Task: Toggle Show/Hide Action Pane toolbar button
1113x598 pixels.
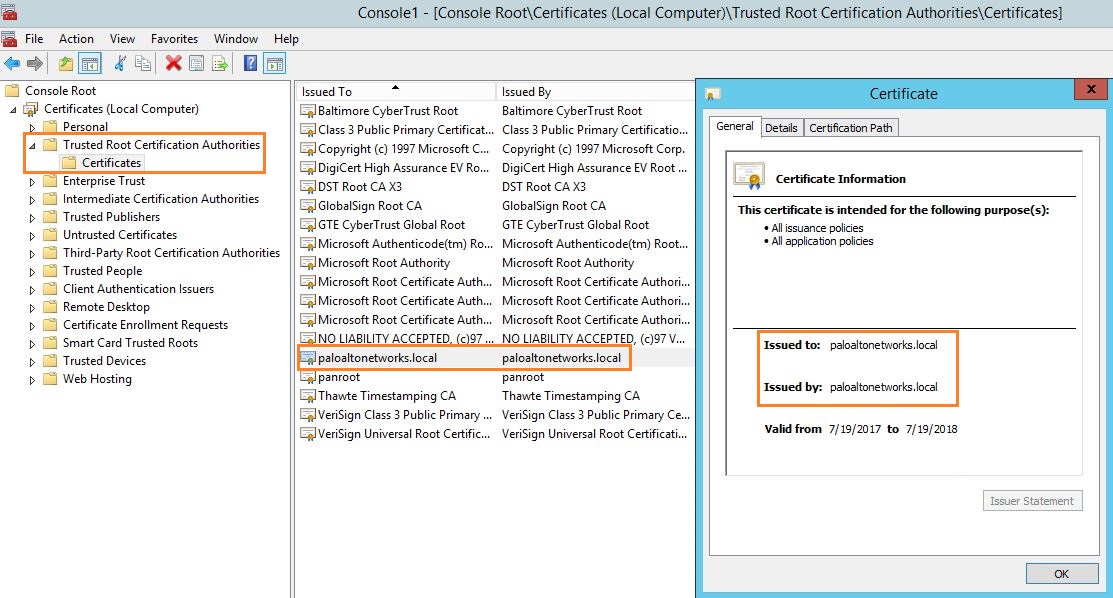Action: pos(275,64)
